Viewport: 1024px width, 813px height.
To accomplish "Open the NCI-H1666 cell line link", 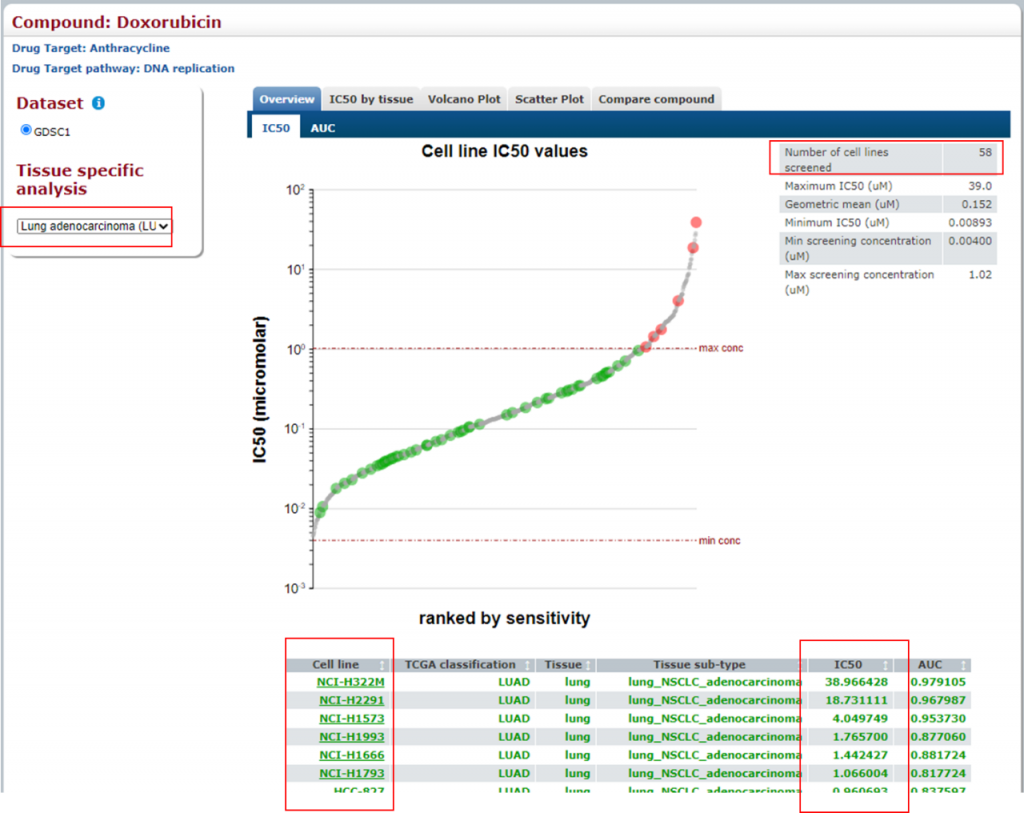I will pos(351,755).
